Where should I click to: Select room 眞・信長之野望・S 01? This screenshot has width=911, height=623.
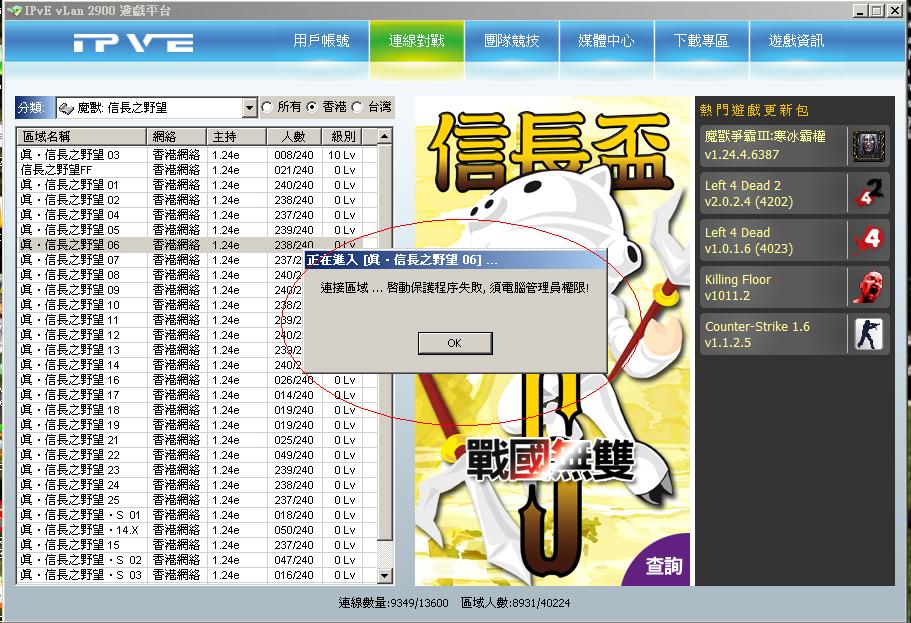(198, 515)
